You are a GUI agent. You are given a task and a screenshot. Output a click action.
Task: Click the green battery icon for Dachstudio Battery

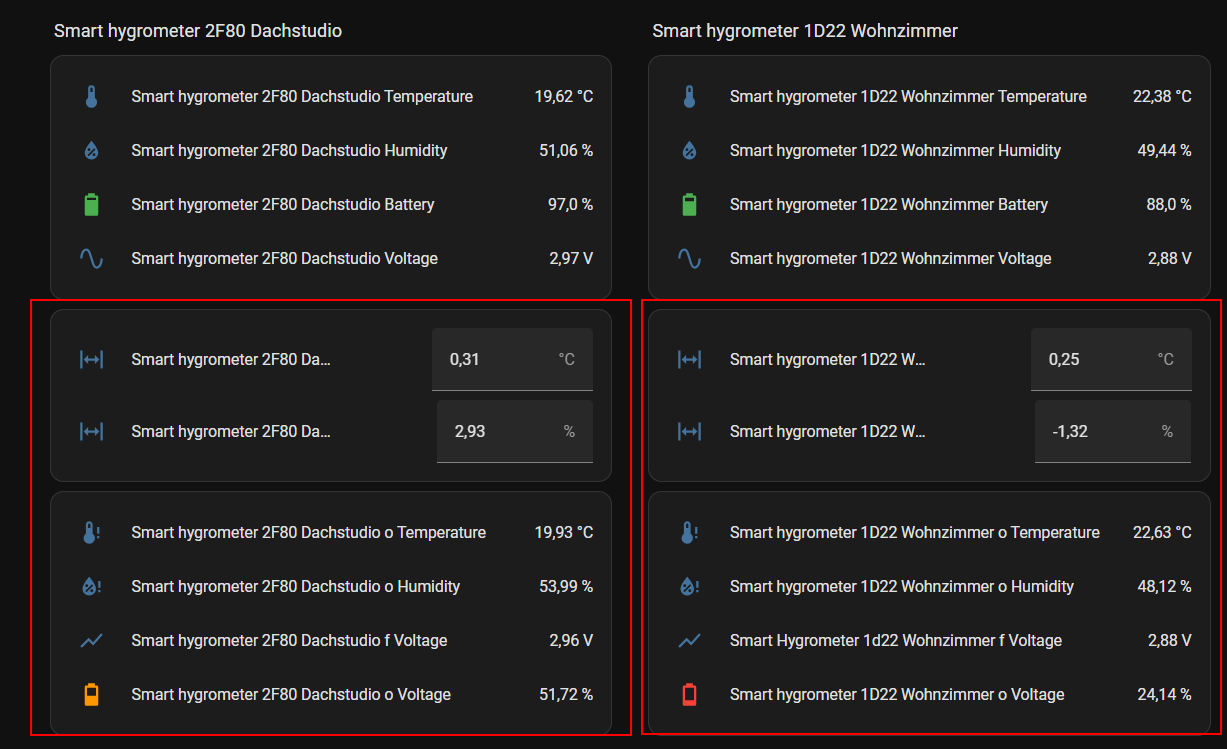(91, 205)
